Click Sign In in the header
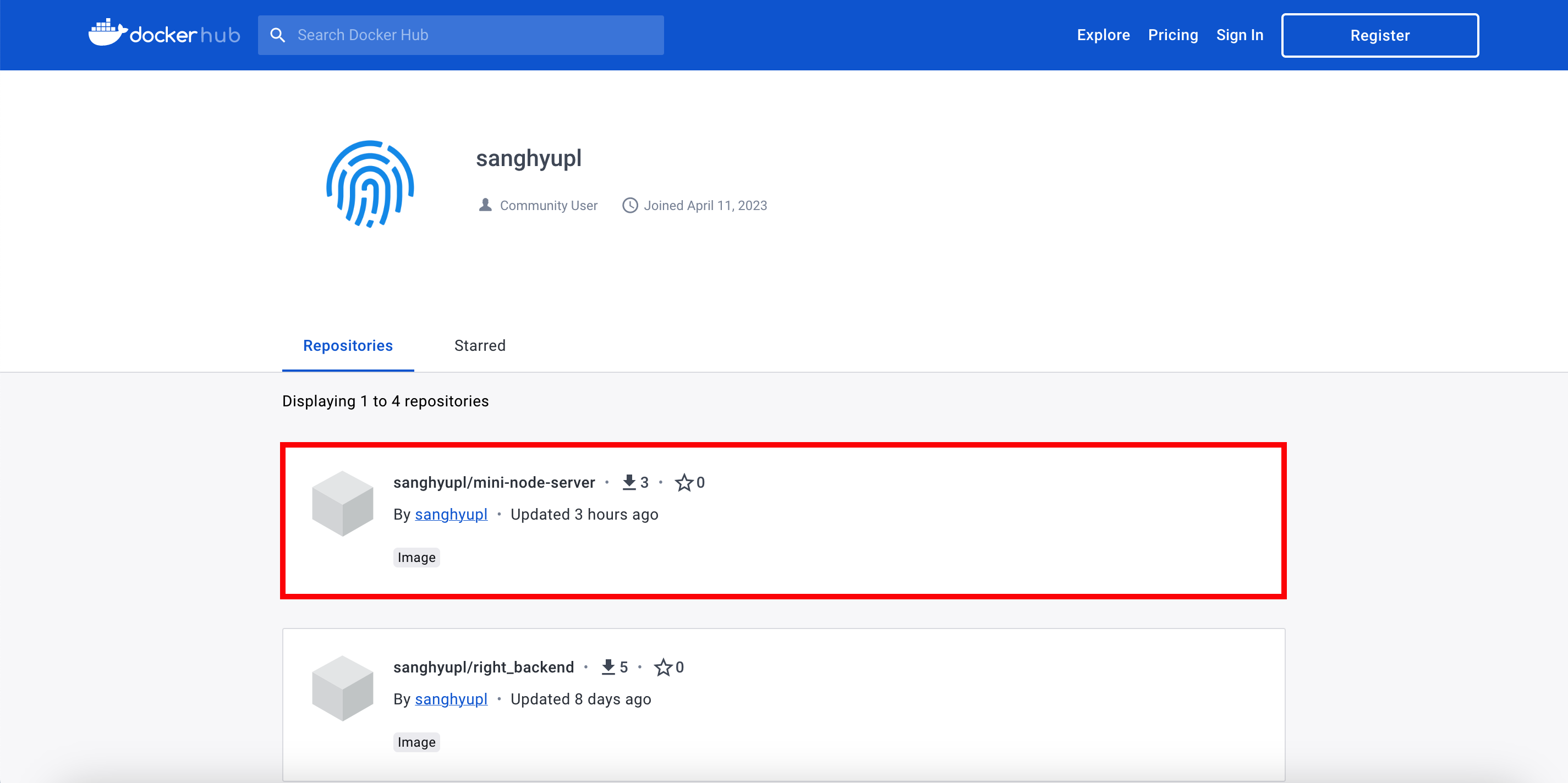1568x783 pixels. [1240, 35]
